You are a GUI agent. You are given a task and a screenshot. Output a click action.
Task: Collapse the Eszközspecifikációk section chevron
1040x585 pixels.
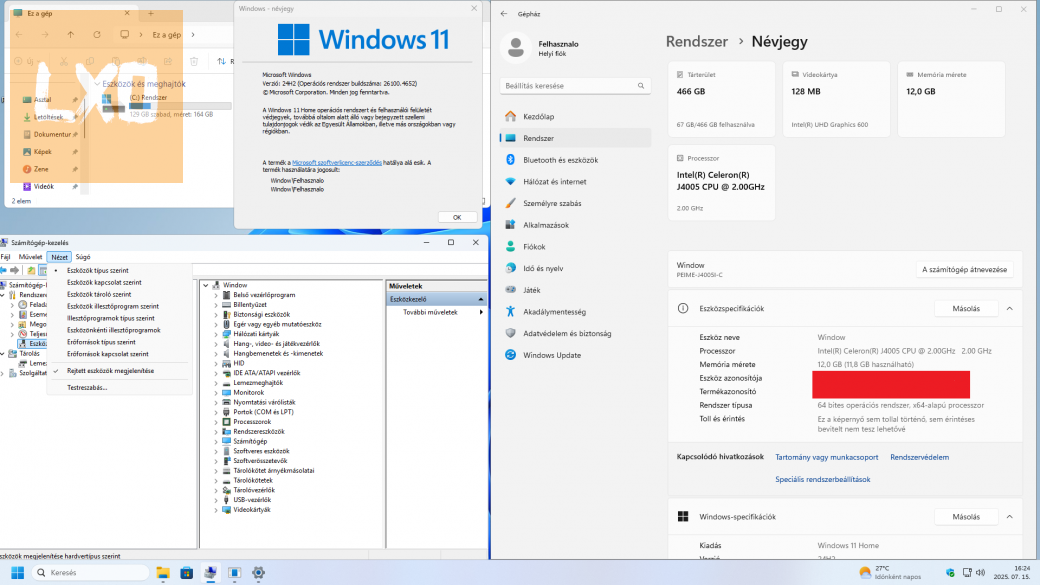1009,309
